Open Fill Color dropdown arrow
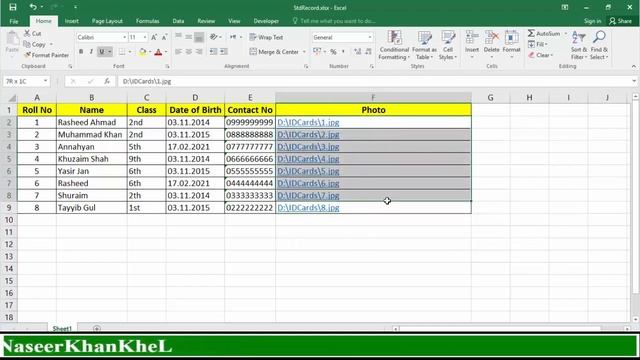 point(150,52)
